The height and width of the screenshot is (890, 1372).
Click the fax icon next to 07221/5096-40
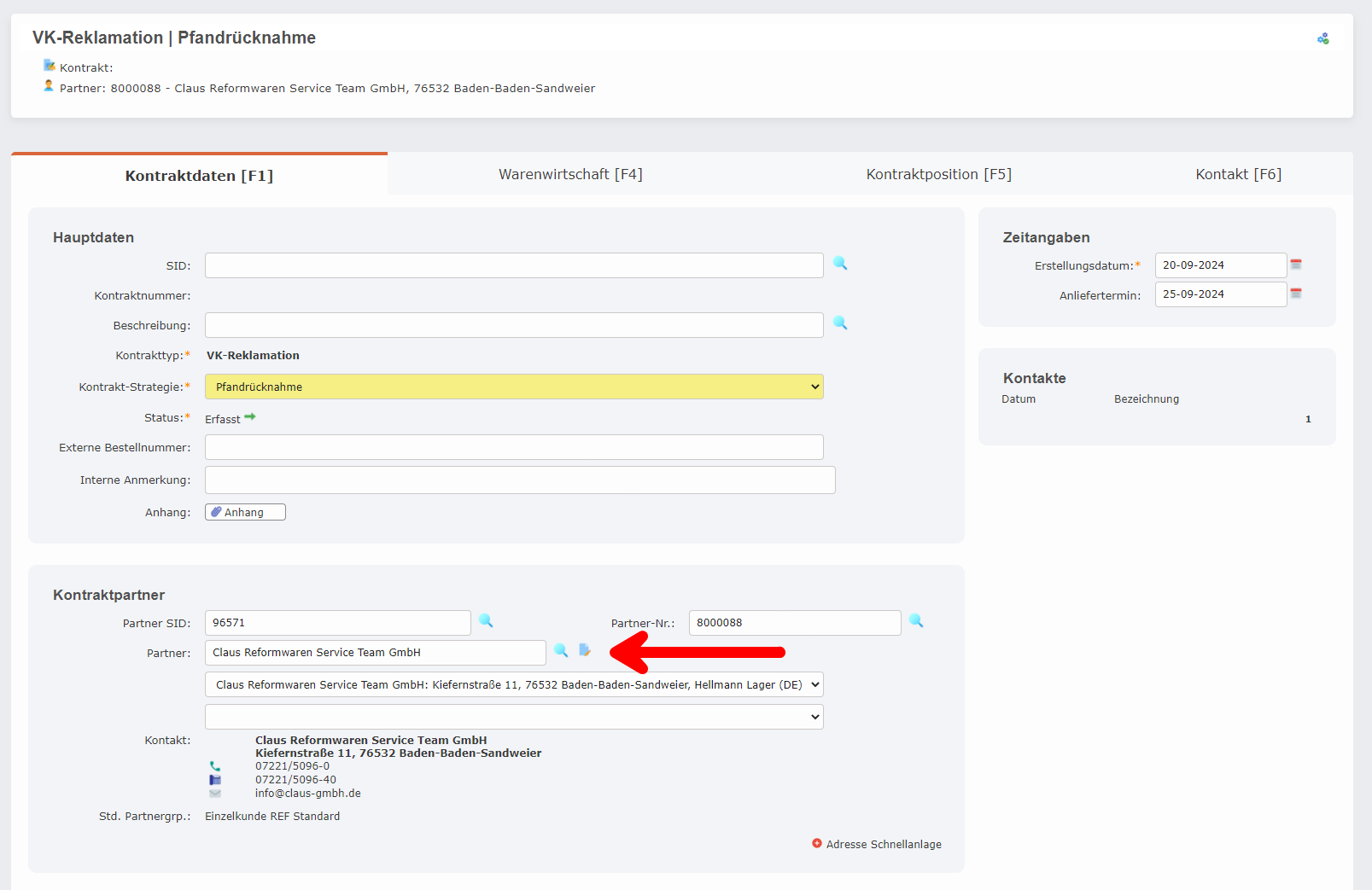pyautogui.click(x=215, y=779)
